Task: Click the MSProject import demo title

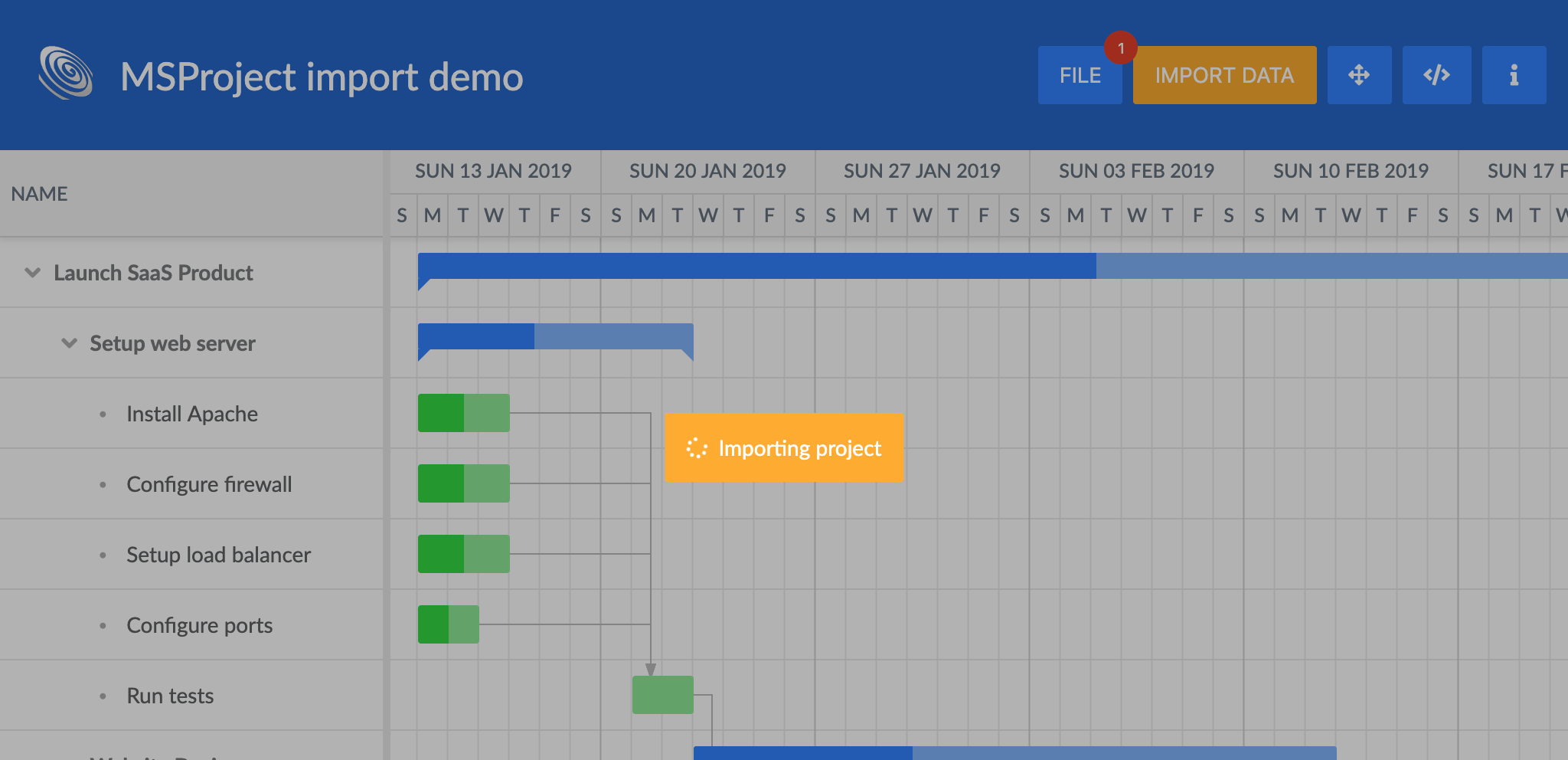Action: [322, 77]
